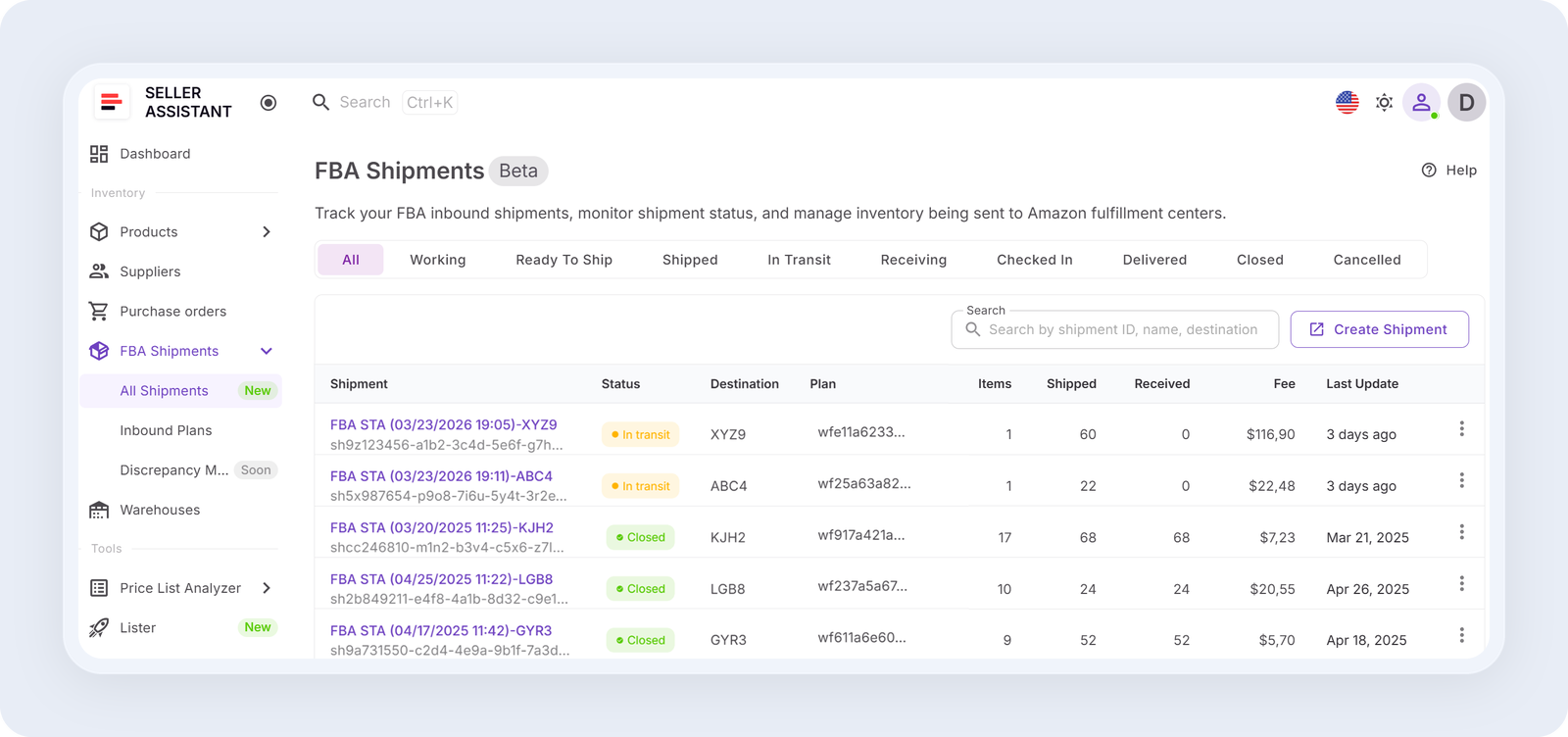Click the Closed status badge for LGB8

(641, 589)
